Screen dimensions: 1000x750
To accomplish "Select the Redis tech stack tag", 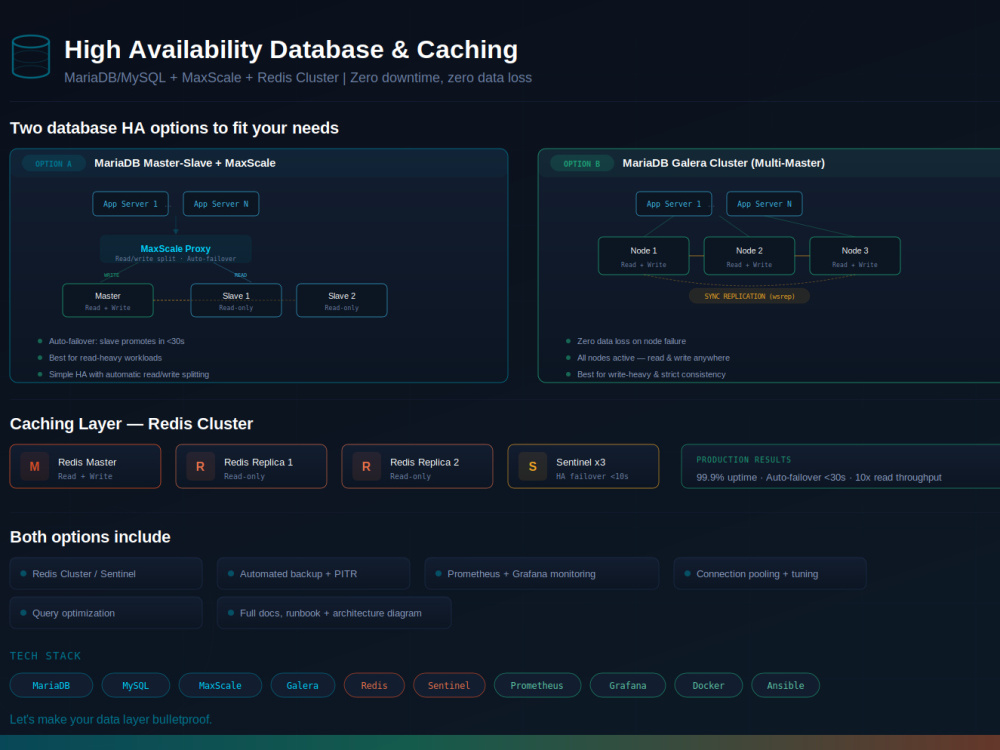I will pos(374,685).
